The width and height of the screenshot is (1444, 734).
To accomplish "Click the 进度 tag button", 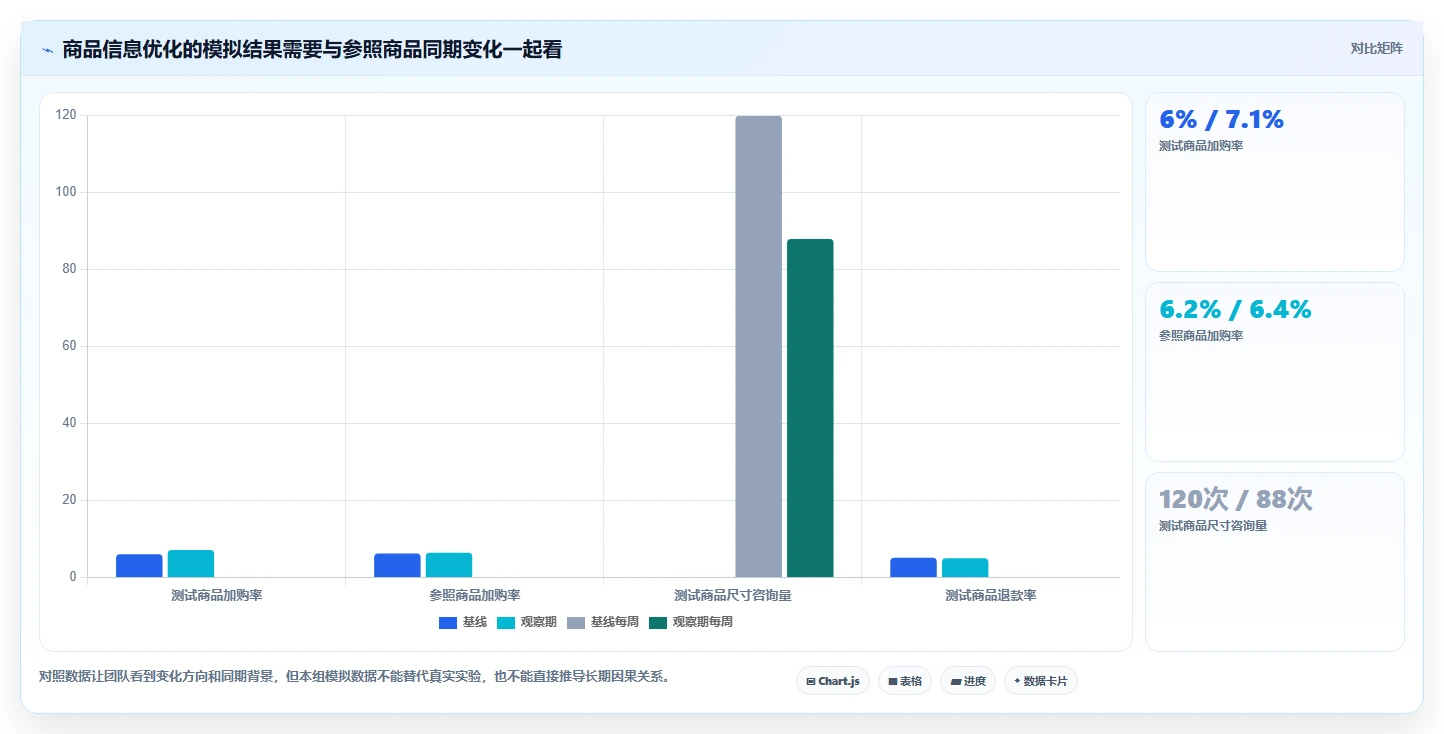I will (968, 681).
